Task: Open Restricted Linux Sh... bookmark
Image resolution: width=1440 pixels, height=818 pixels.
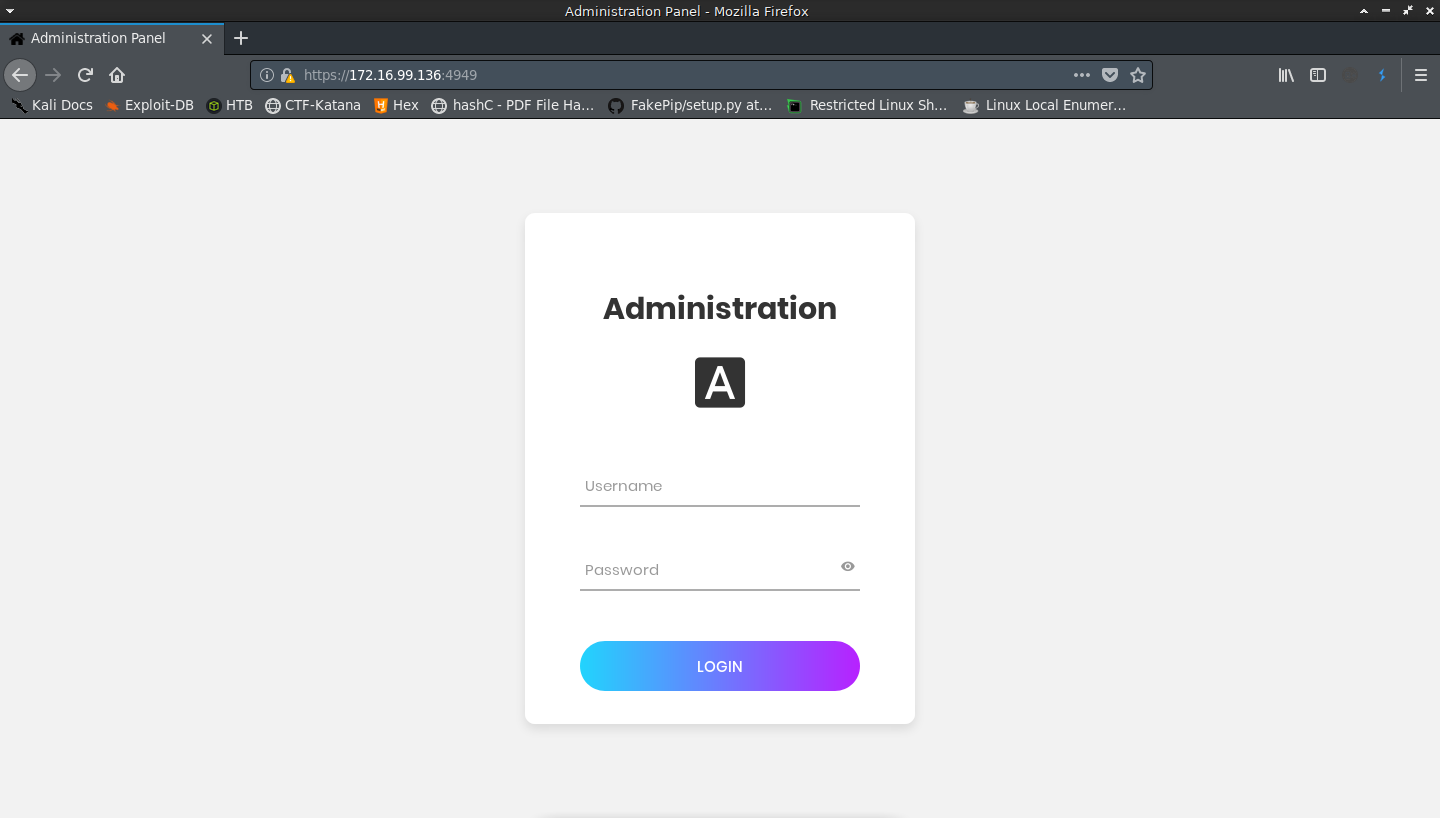Action: click(x=866, y=105)
